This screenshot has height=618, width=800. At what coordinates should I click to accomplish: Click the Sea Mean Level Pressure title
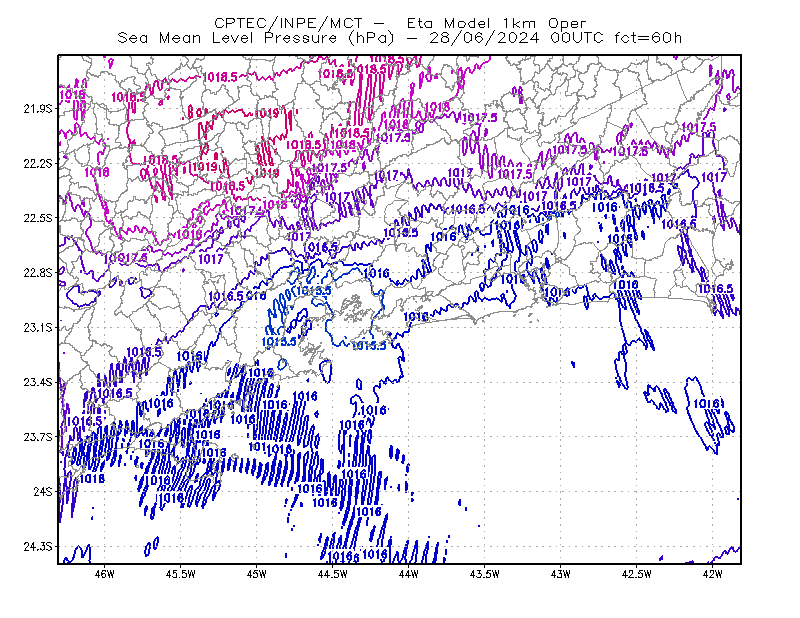coord(227,38)
